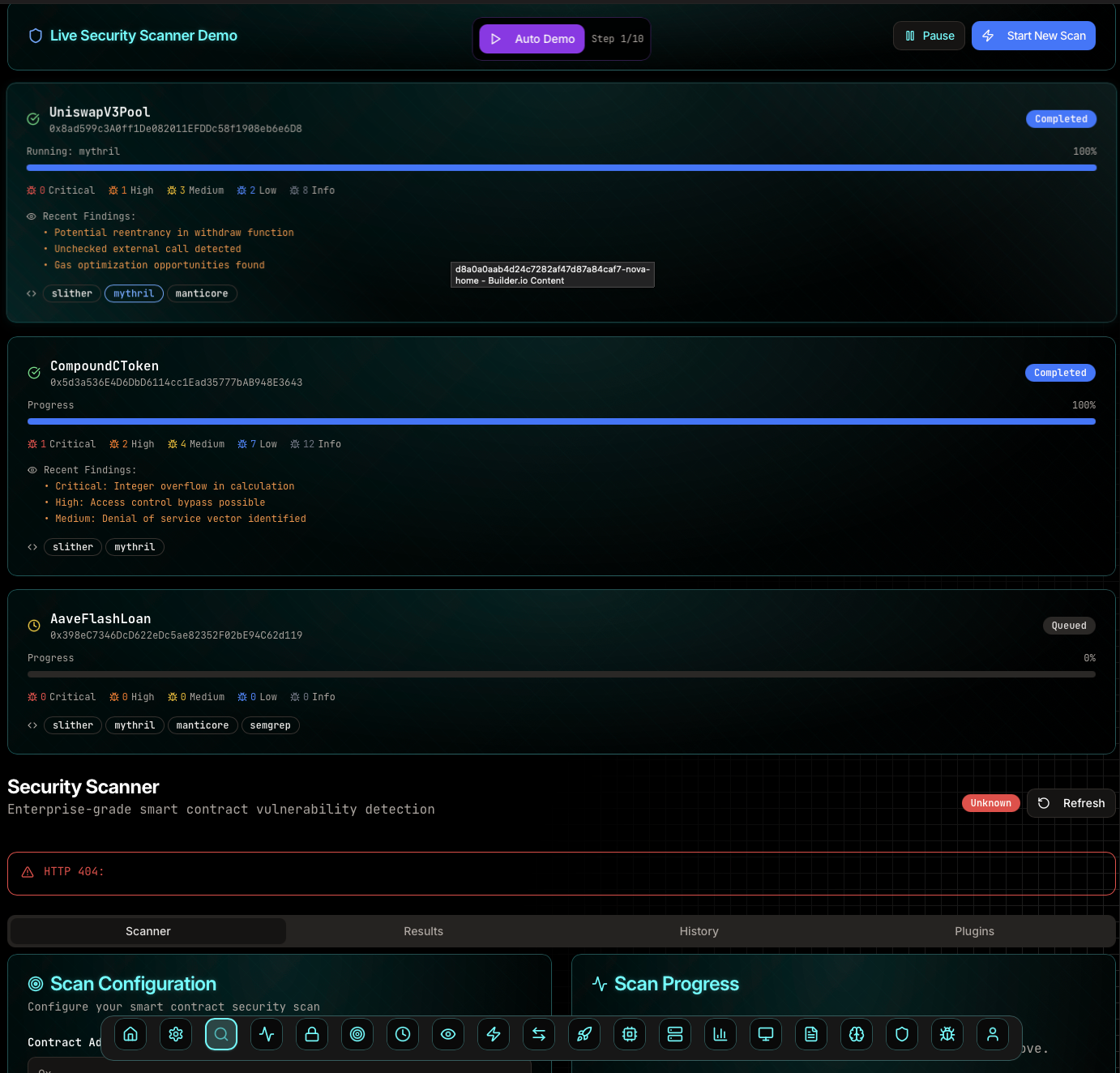Click the Start New Scan button
The image size is (1120, 1073).
[x=1033, y=36]
